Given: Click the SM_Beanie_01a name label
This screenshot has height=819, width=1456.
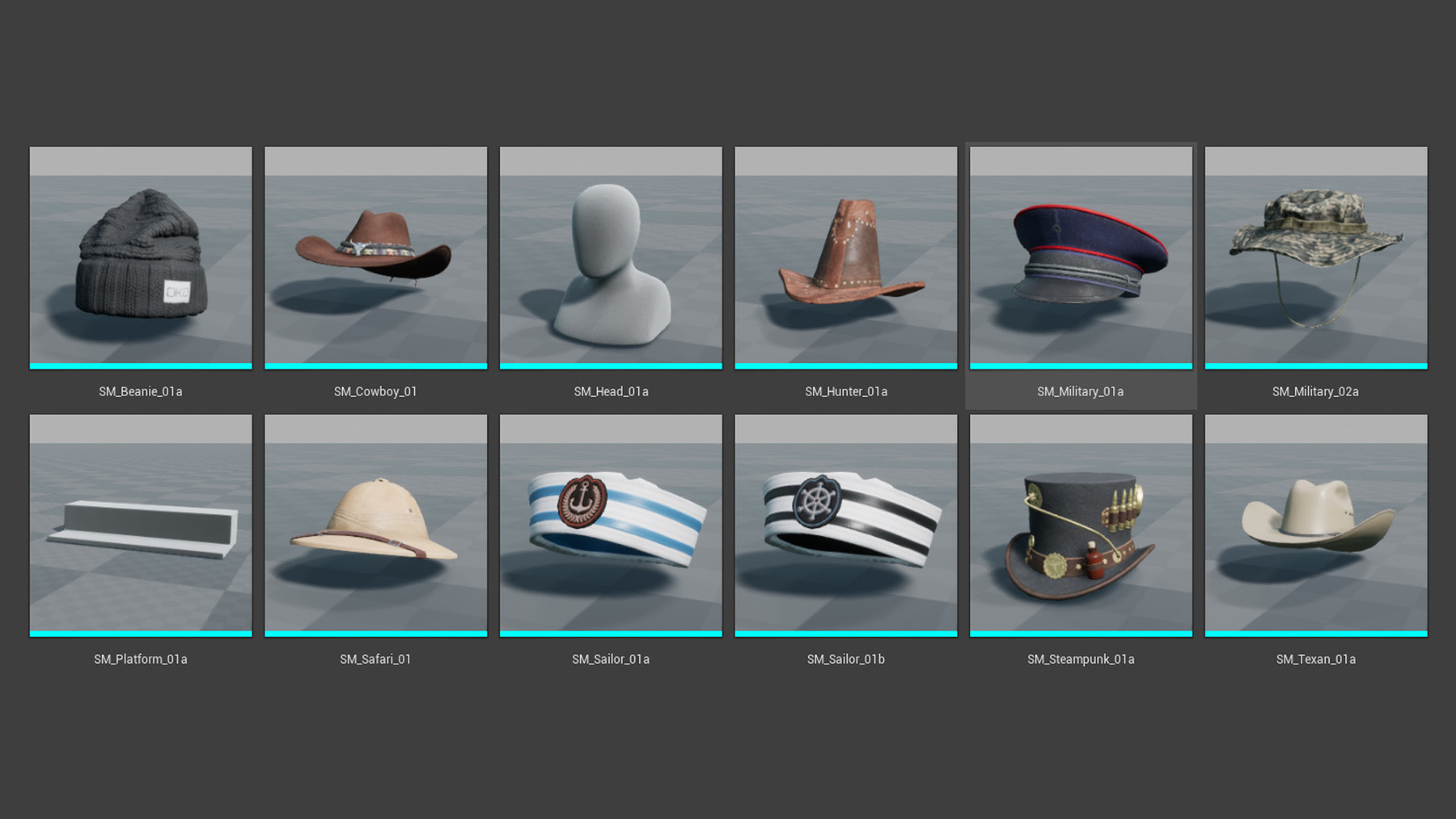Looking at the screenshot, I should click(140, 391).
